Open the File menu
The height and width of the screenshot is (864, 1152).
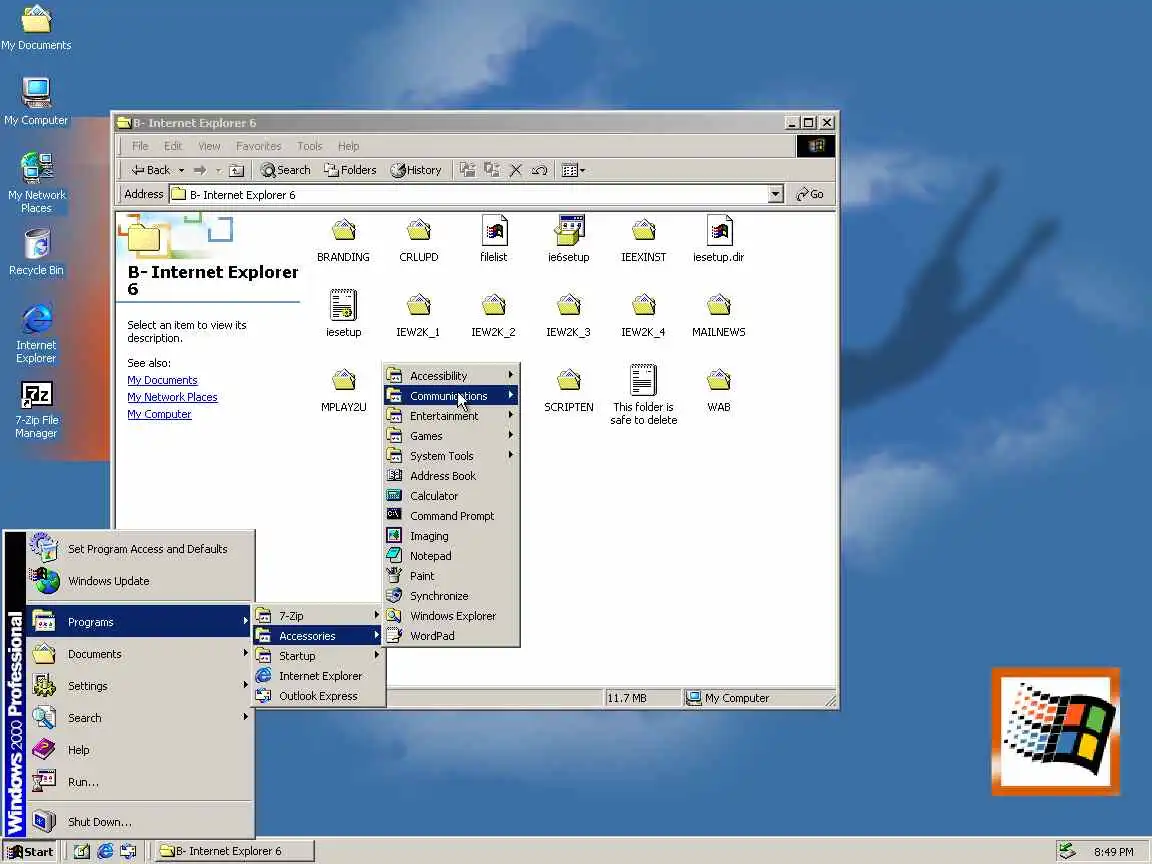tap(140, 146)
